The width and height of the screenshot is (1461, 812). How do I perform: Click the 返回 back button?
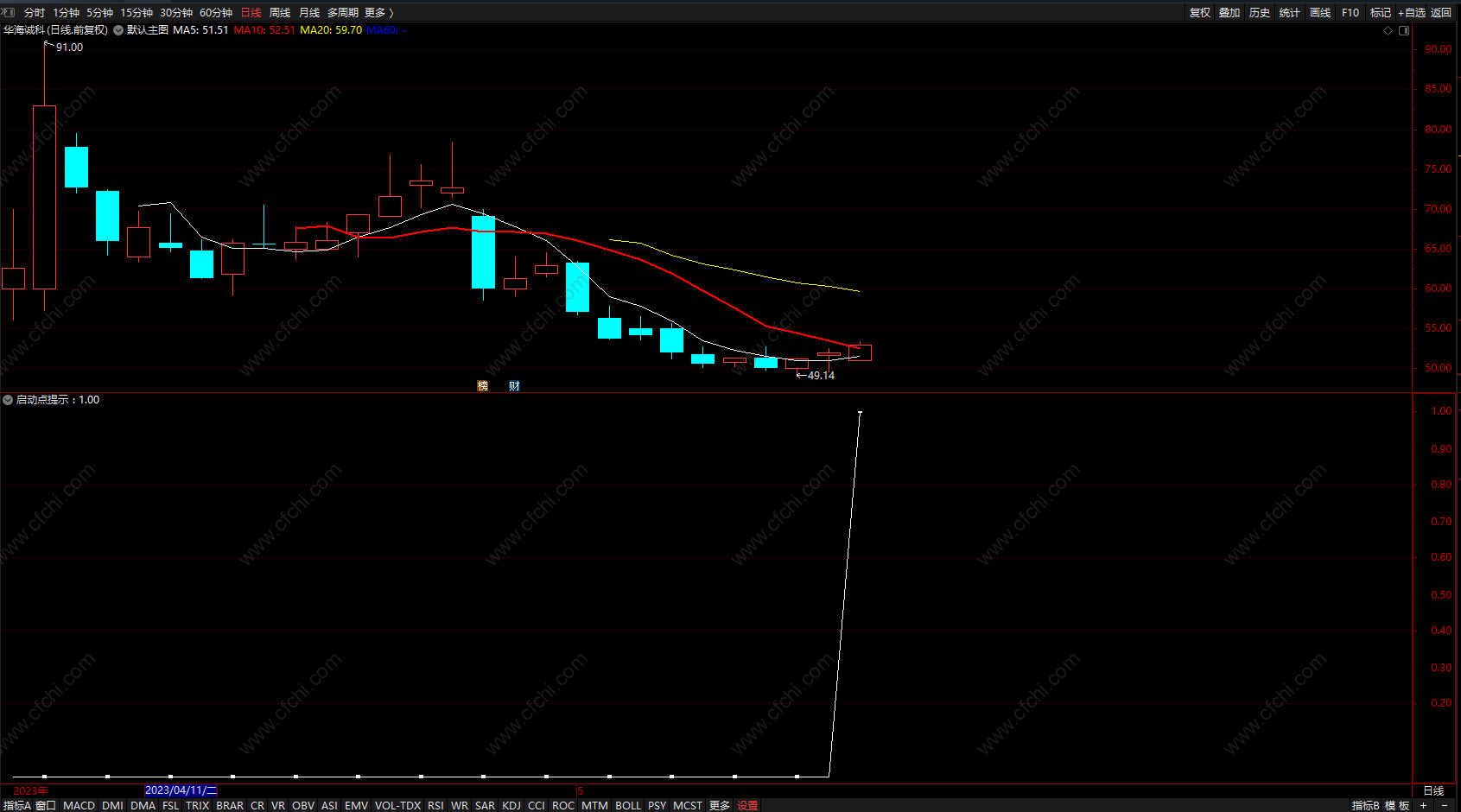pyautogui.click(x=1441, y=13)
